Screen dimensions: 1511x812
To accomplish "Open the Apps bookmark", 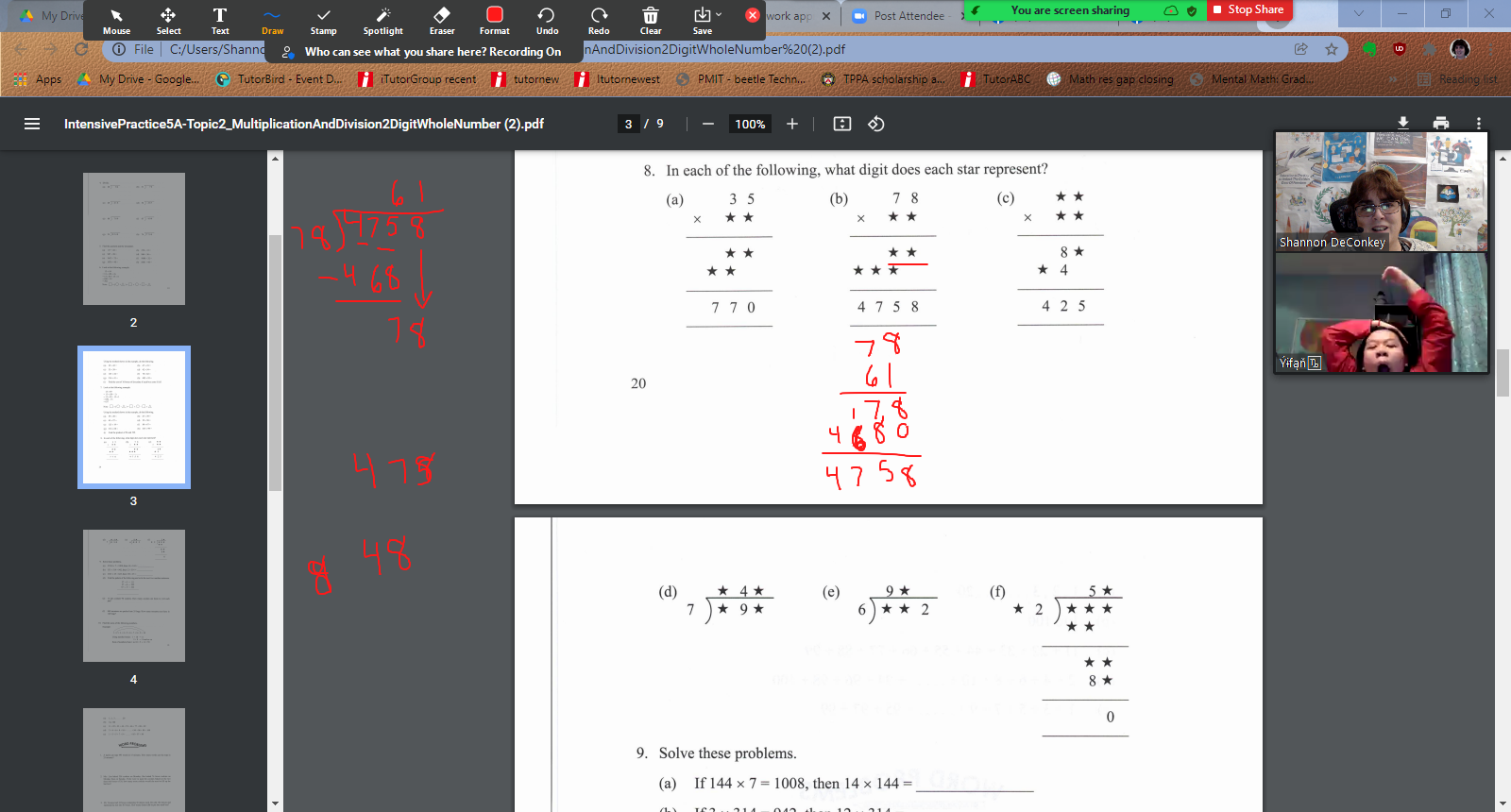I will click(38, 79).
